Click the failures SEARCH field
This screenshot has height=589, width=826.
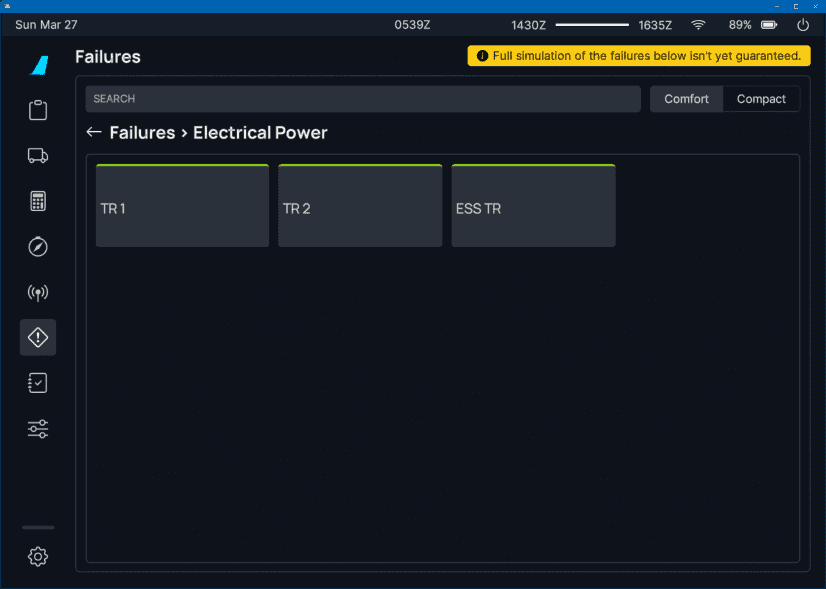pos(362,99)
